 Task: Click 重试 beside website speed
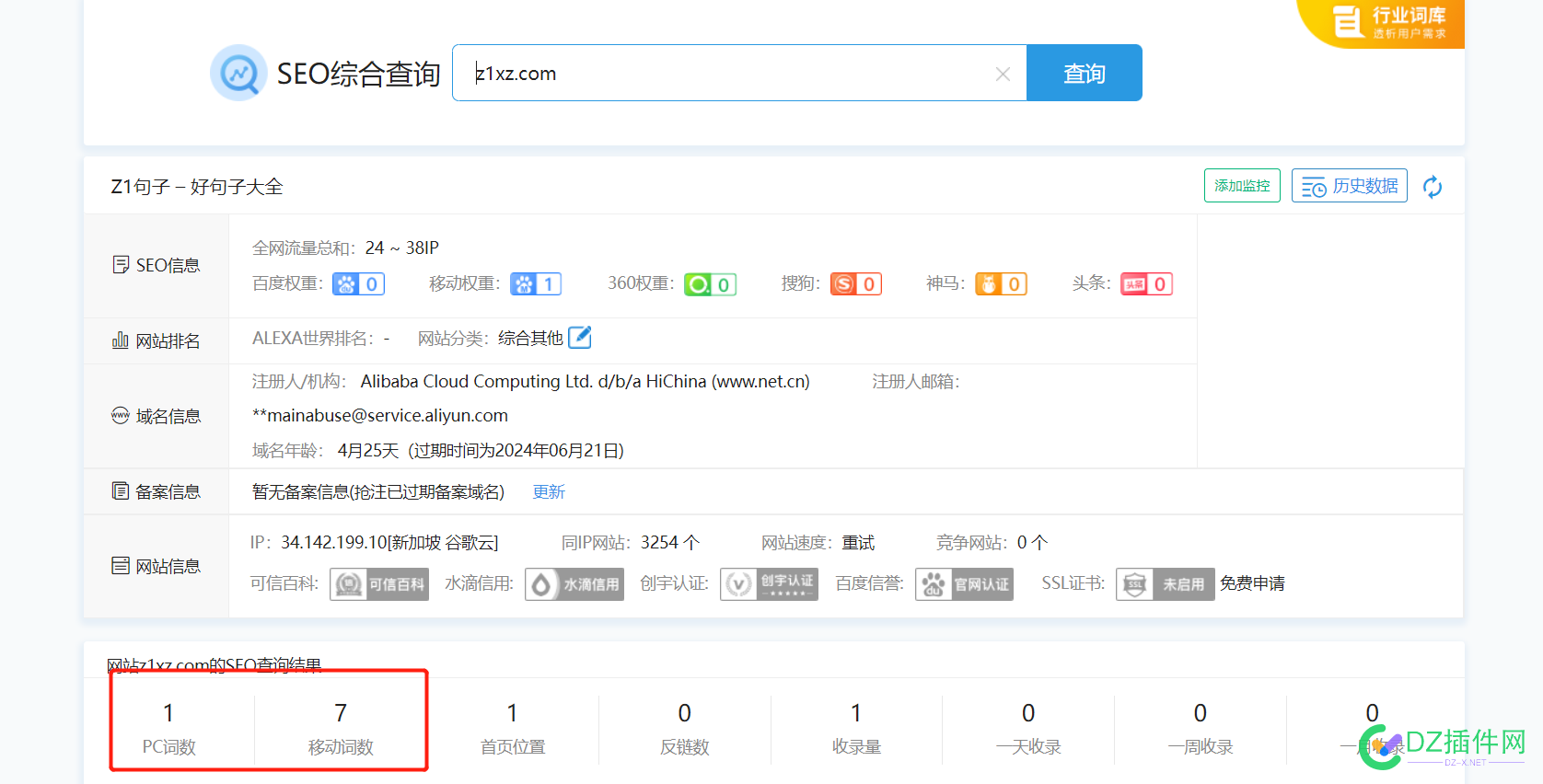coord(858,543)
